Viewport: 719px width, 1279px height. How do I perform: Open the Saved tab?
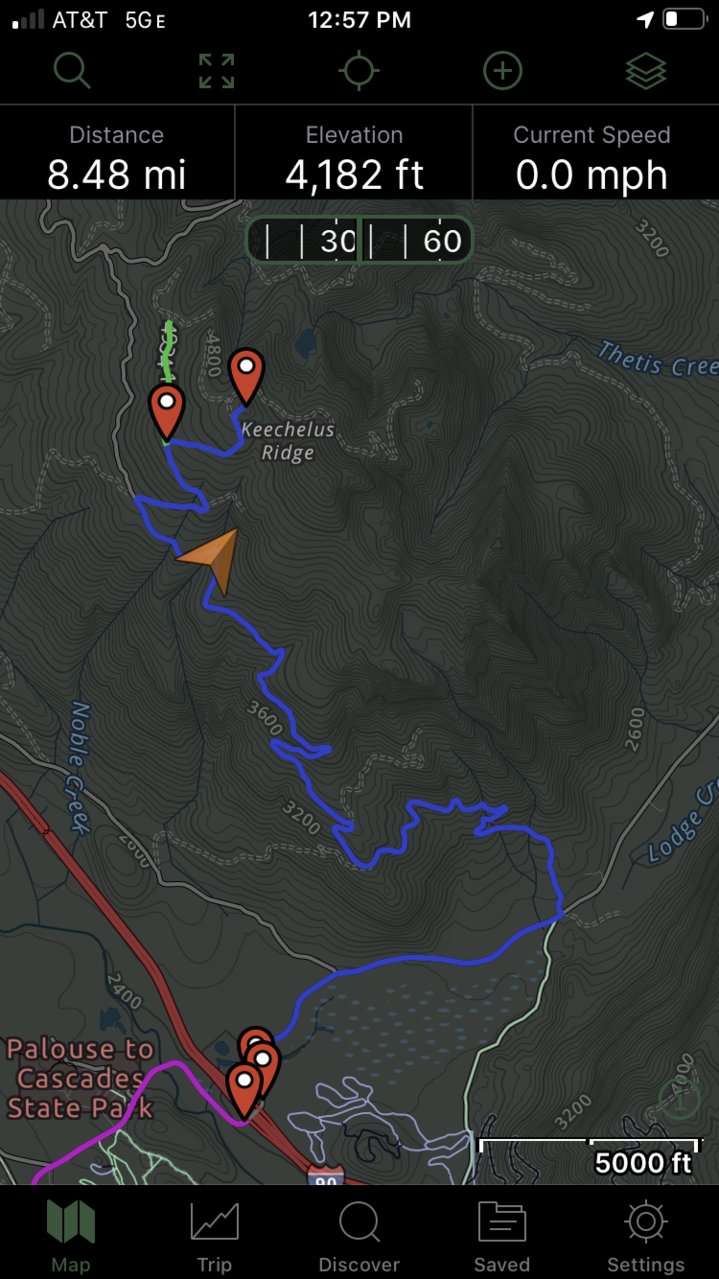(x=502, y=1236)
